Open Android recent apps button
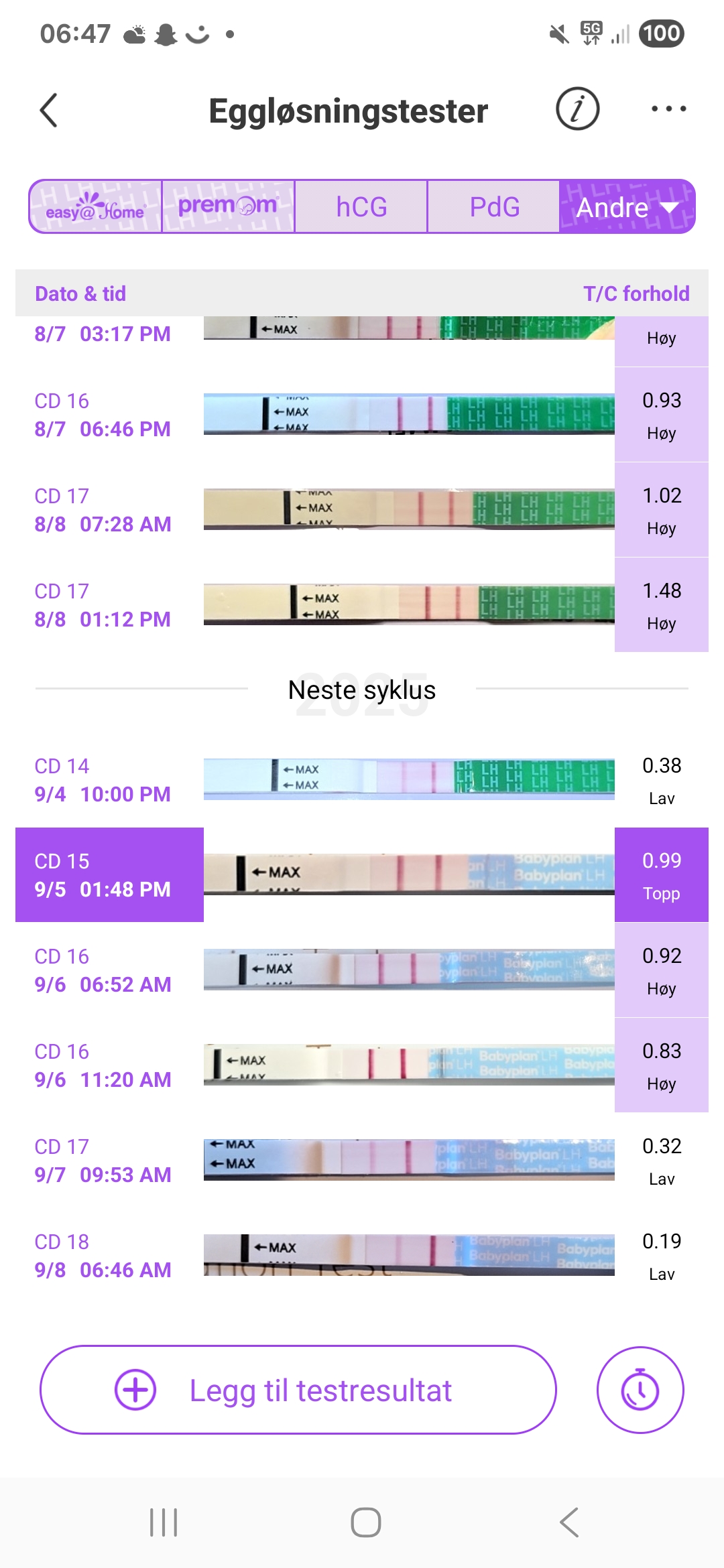 164,1522
